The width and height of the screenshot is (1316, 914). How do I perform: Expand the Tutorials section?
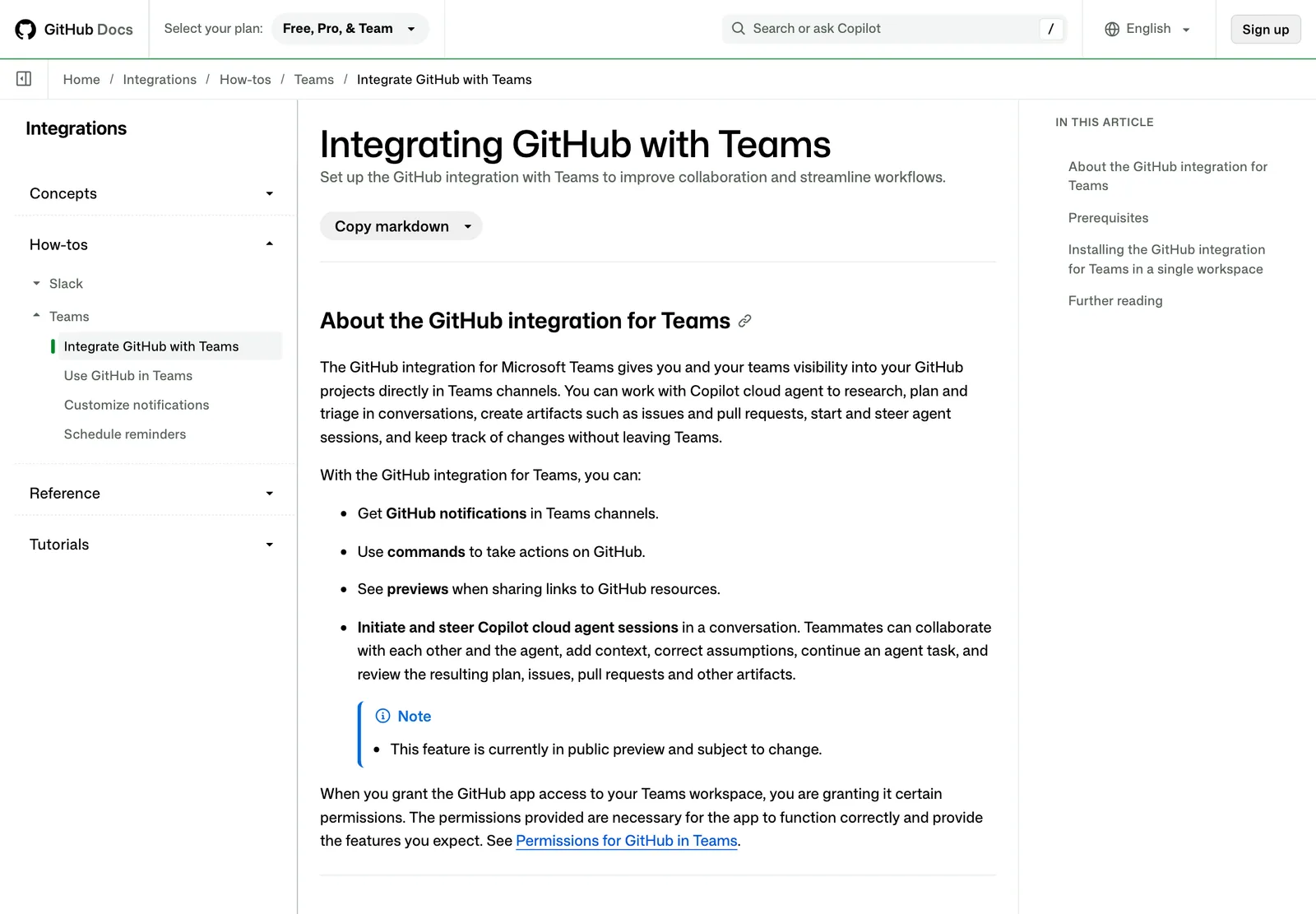point(152,545)
